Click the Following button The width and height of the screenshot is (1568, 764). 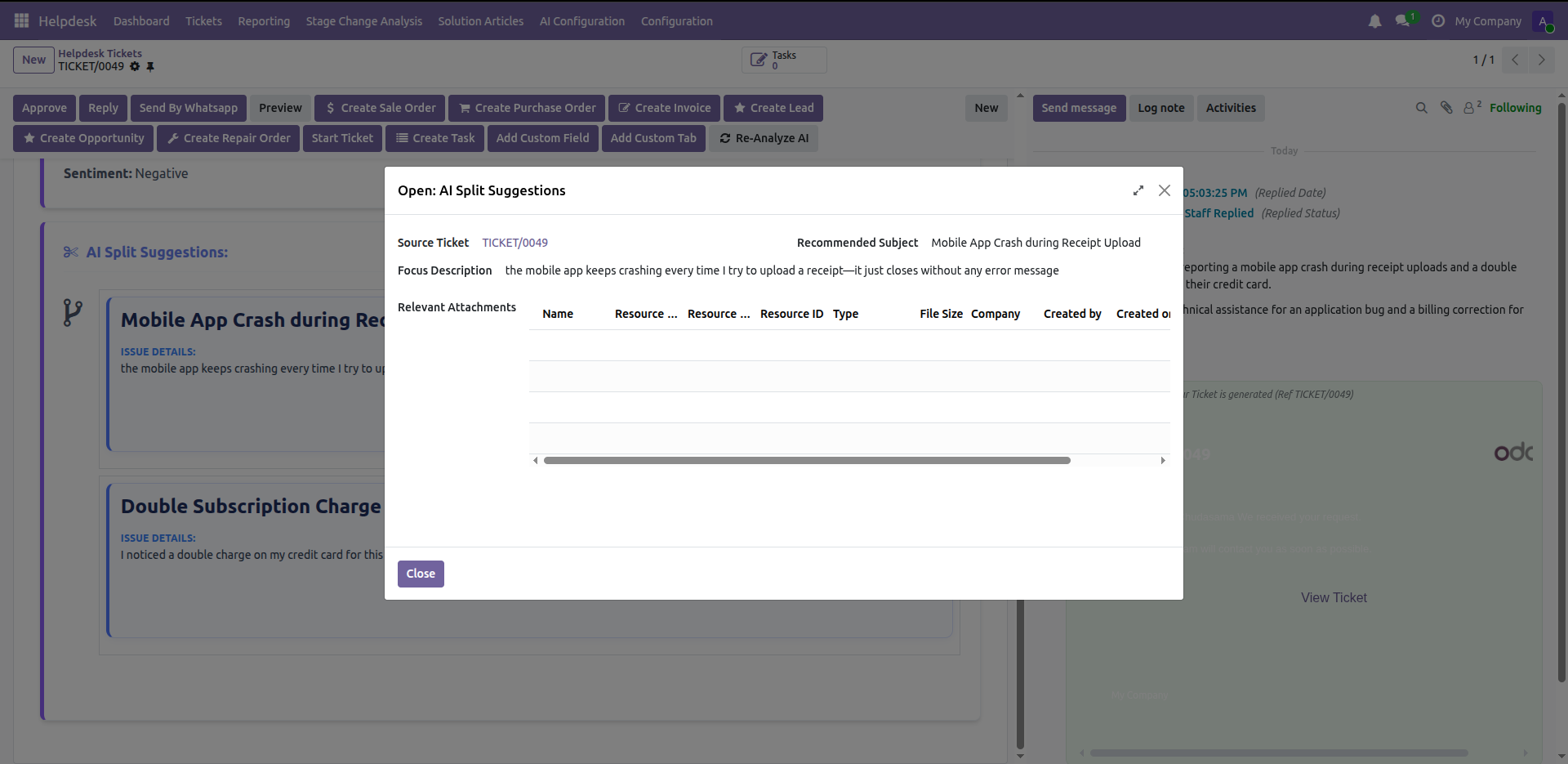(x=1515, y=108)
